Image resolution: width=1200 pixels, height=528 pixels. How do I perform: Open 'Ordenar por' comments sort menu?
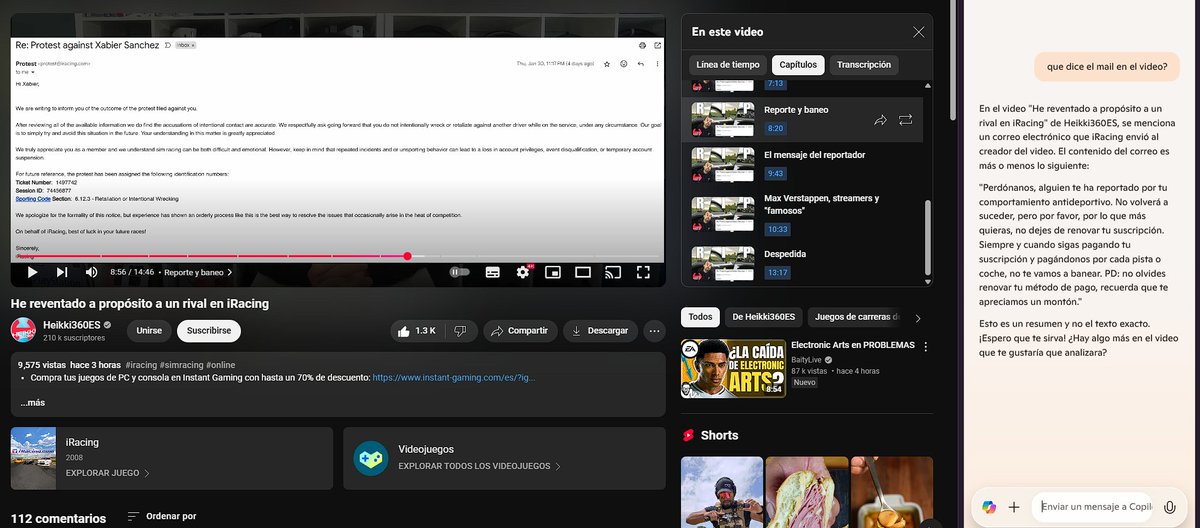(161, 517)
